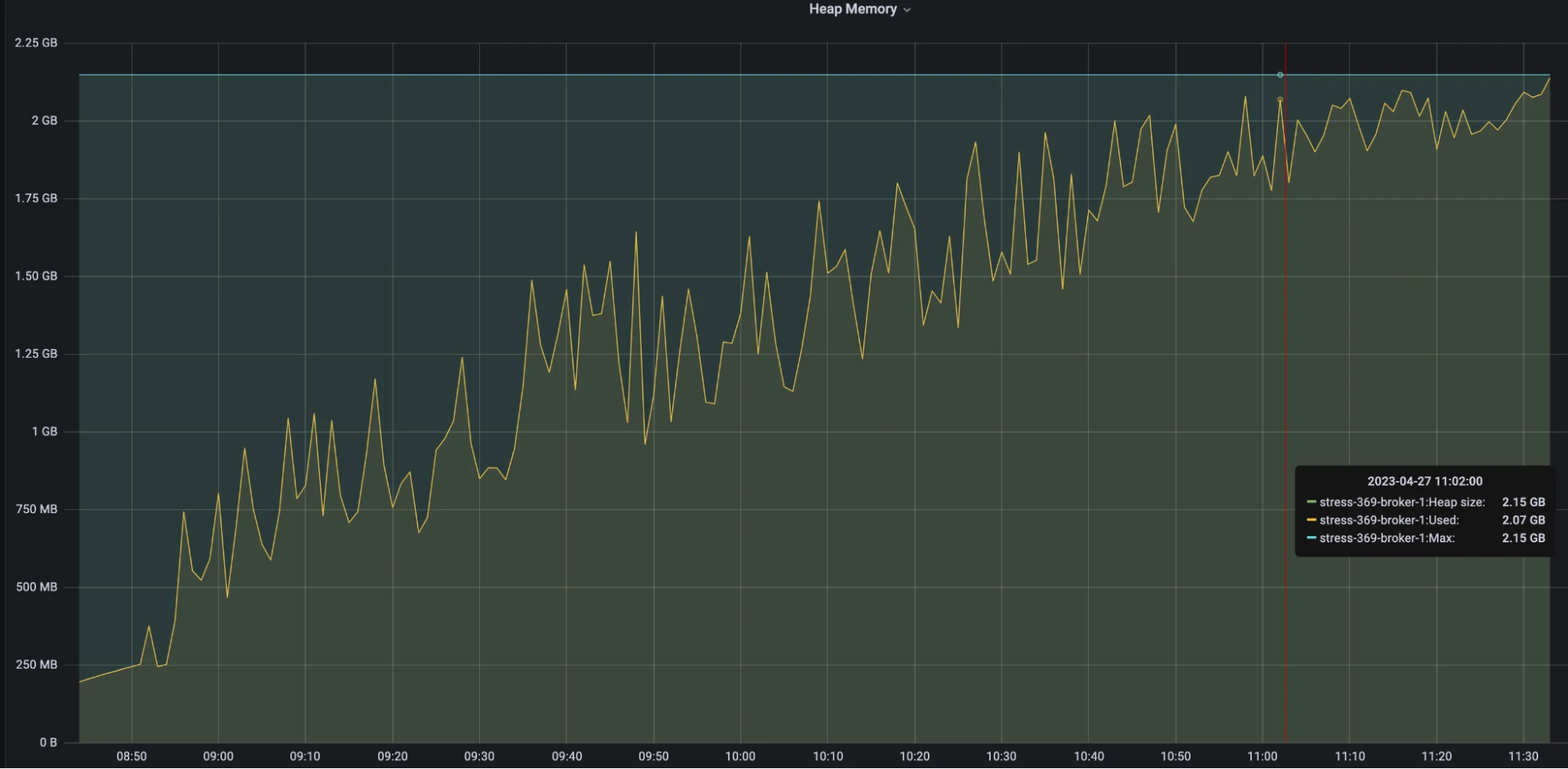Open the Heap Memory panel title menu
Viewport: 1568px width, 769px height.
pyautogui.click(x=853, y=9)
